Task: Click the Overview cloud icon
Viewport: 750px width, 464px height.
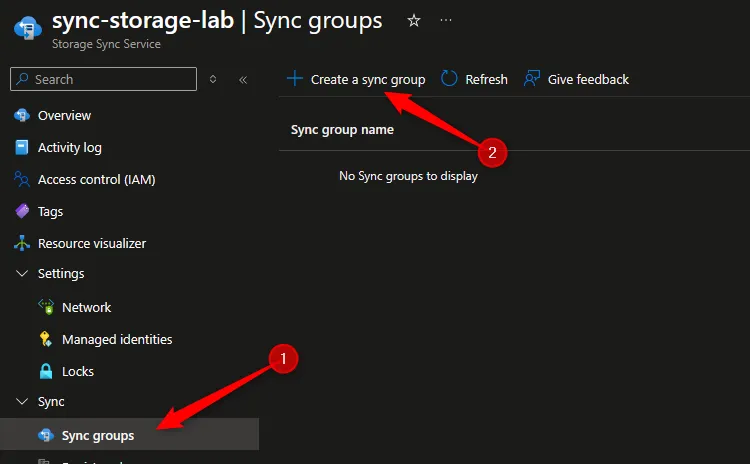Action: point(22,115)
